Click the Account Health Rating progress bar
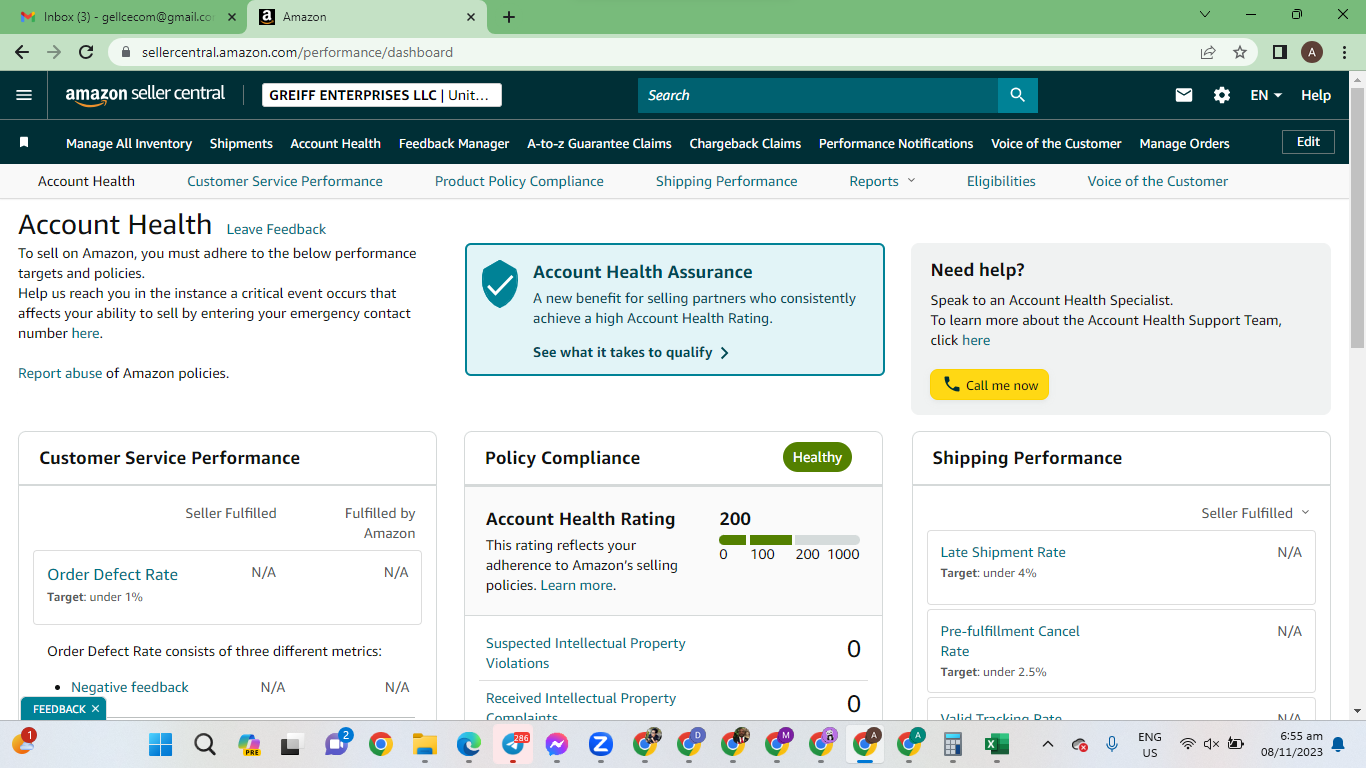The height and width of the screenshot is (768, 1366). click(789, 540)
